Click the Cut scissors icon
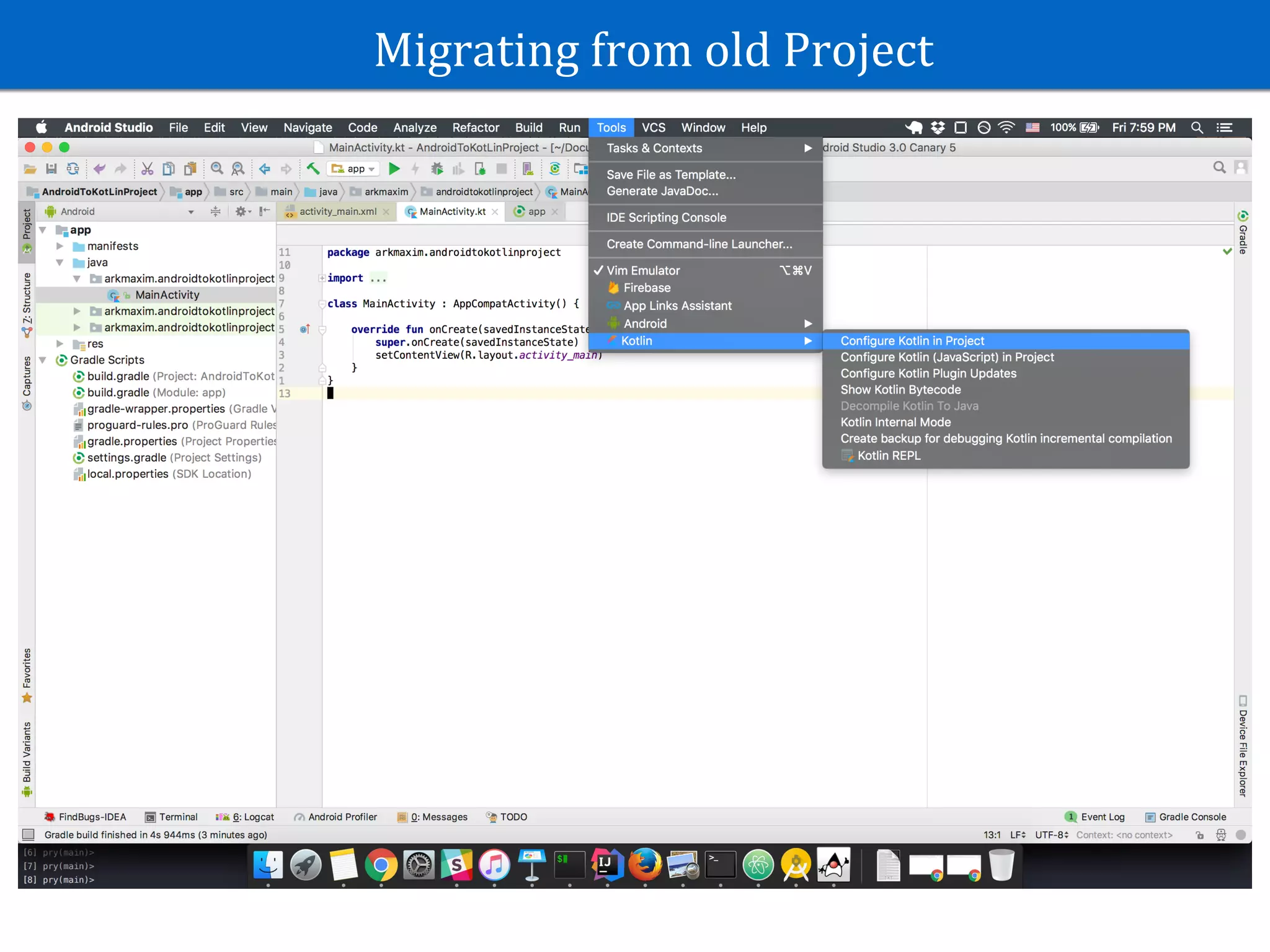 pos(147,169)
